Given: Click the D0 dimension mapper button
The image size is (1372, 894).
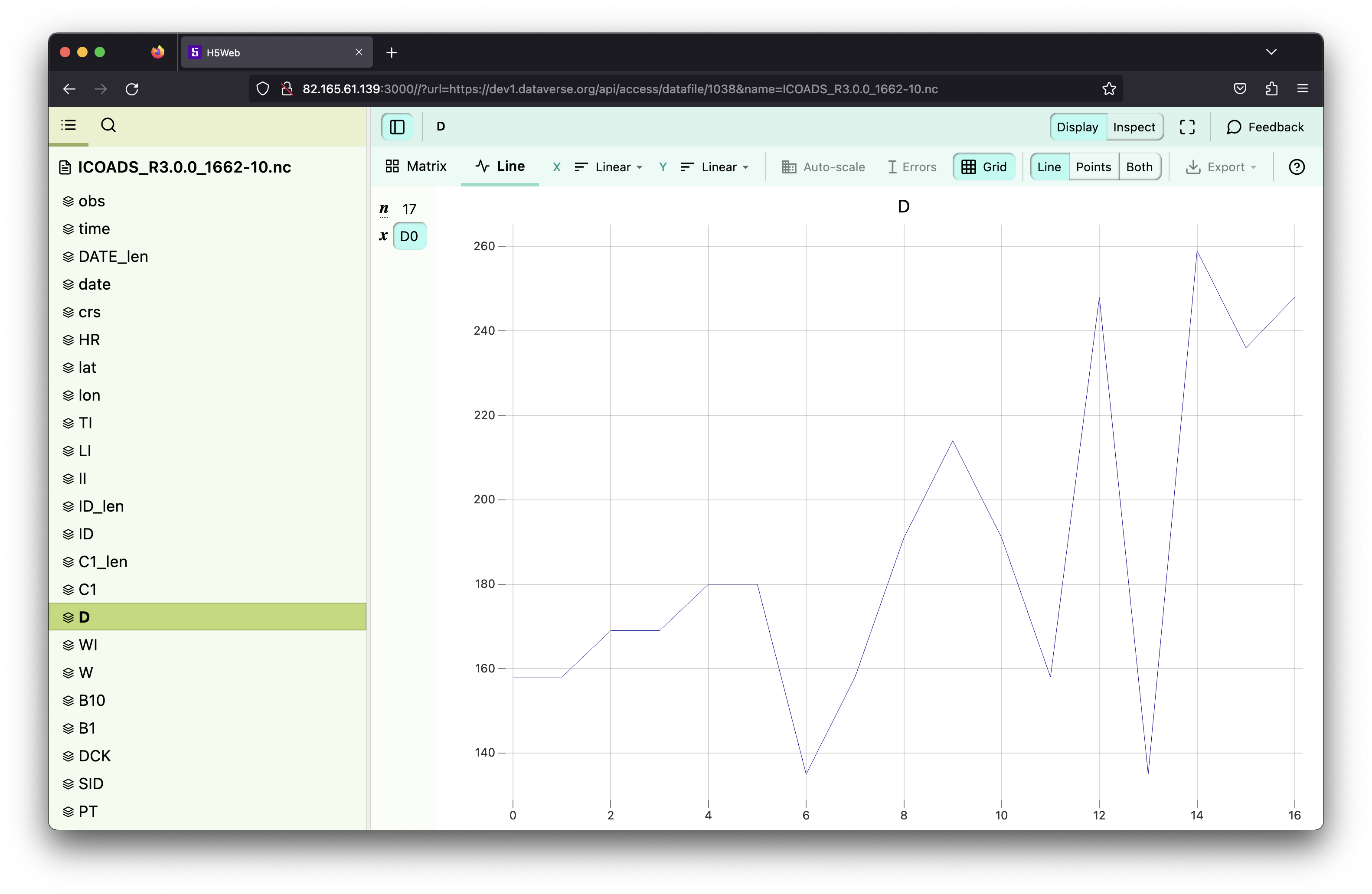Looking at the screenshot, I should [x=409, y=236].
